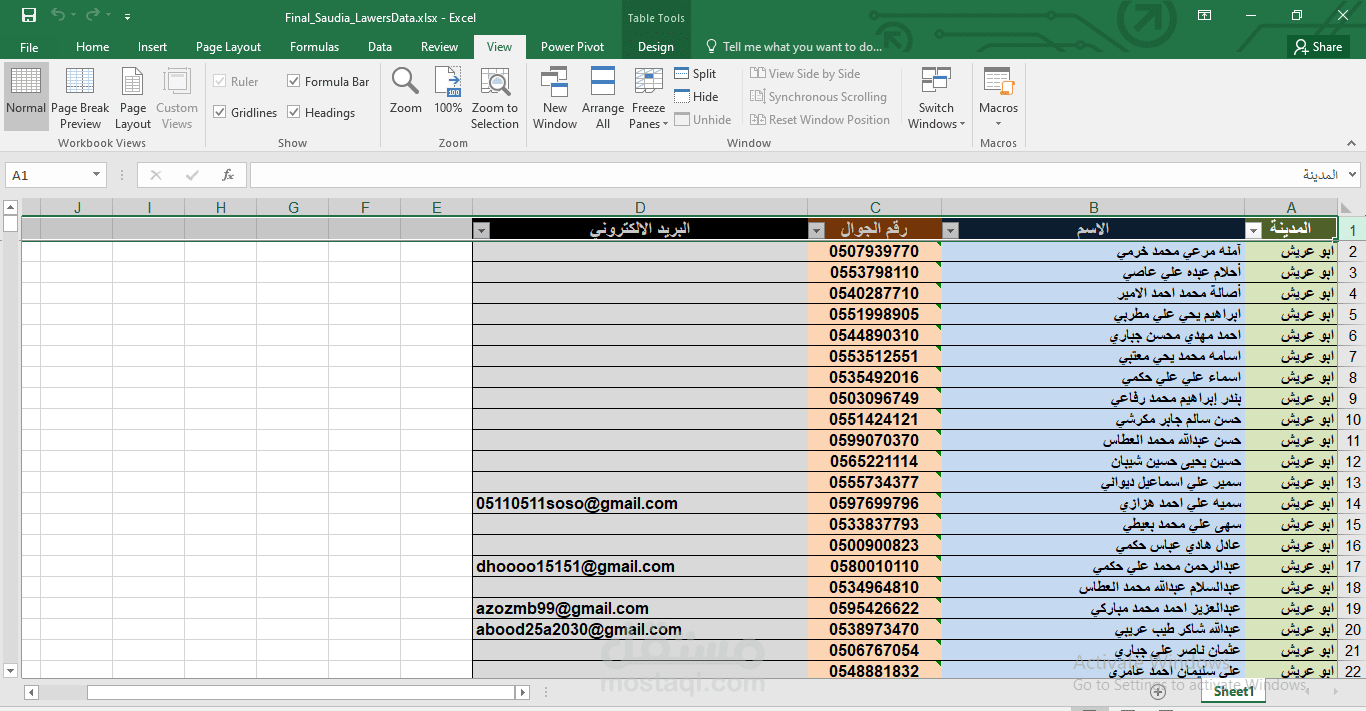
Task: Open the Formulas tab
Action: coord(314,47)
